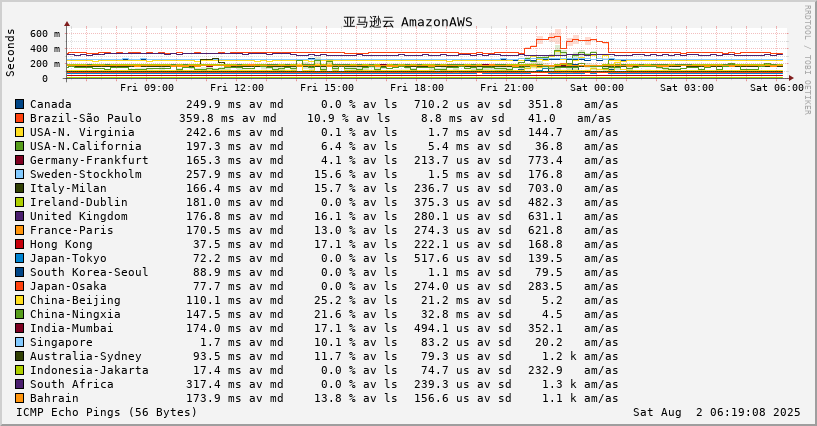Click the 'Japan-Tokyo' legend name
Image resolution: width=817 pixels, height=426 pixels.
68,258
